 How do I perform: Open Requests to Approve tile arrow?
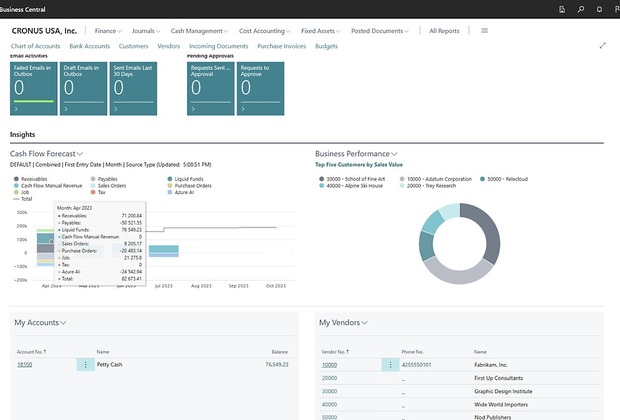click(x=243, y=109)
